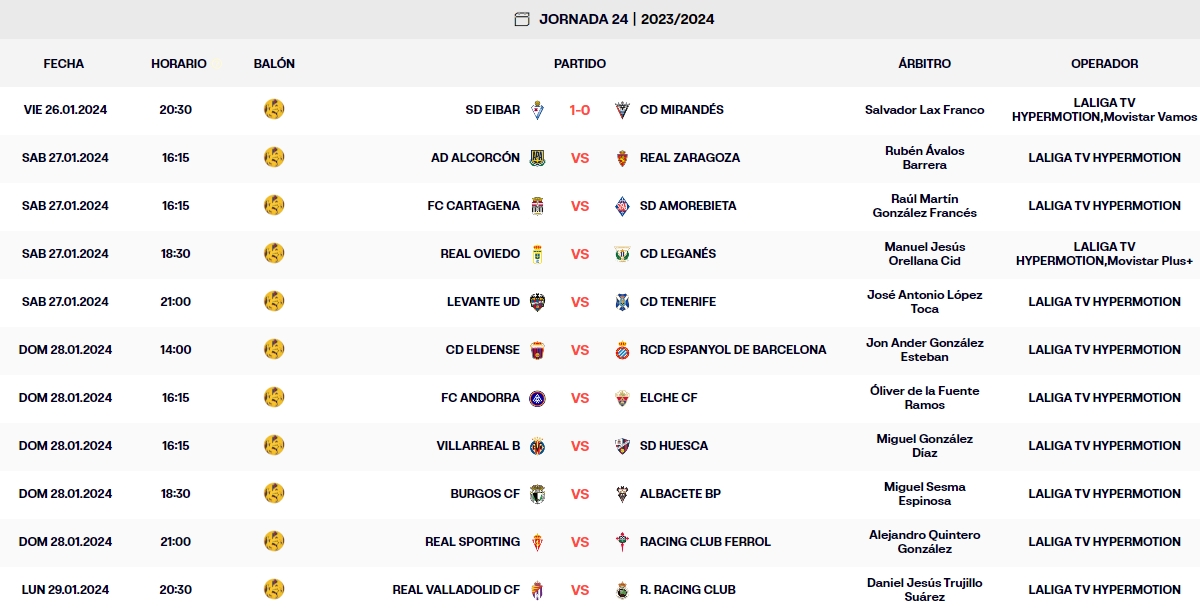1200x612 pixels.
Task: Click the ball icon on the Real Oviedo row
Action: click(x=274, y=254)
